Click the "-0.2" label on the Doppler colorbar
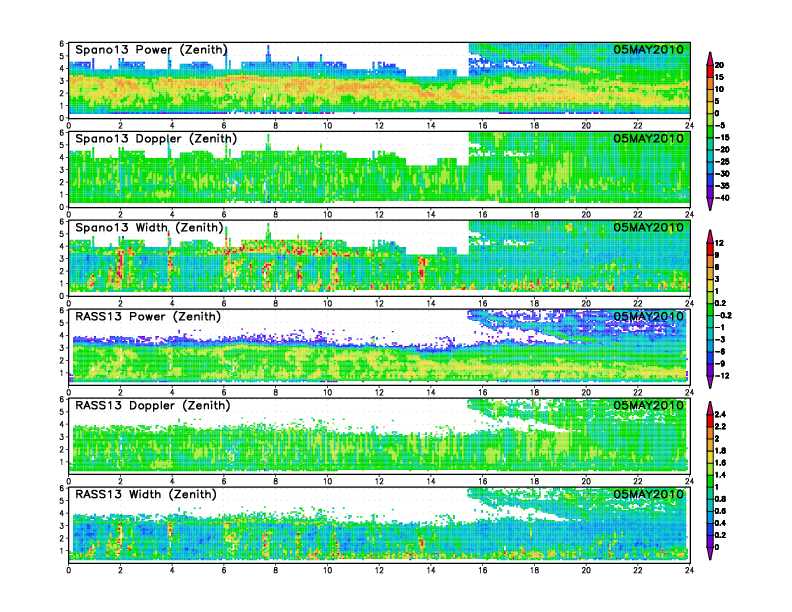792x612 pixels. click(x=723, y=315)
